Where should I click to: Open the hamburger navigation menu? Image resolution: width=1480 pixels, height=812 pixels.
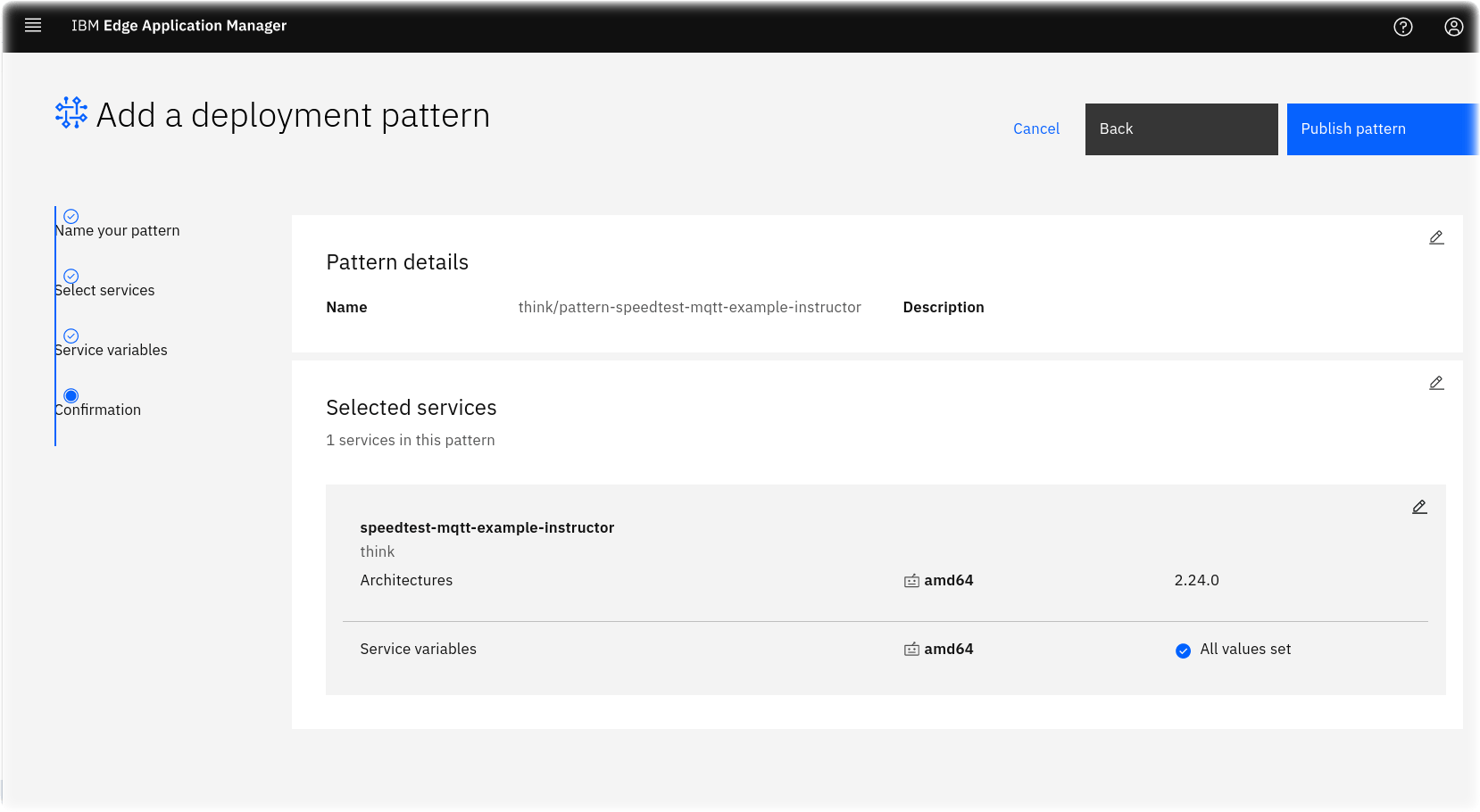(x=33, y=26)
